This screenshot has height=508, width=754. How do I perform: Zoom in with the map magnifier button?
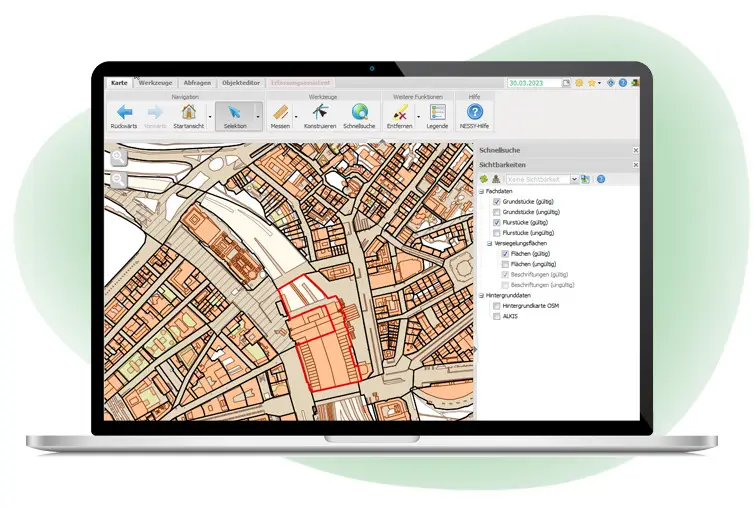[x=119, y=158]
